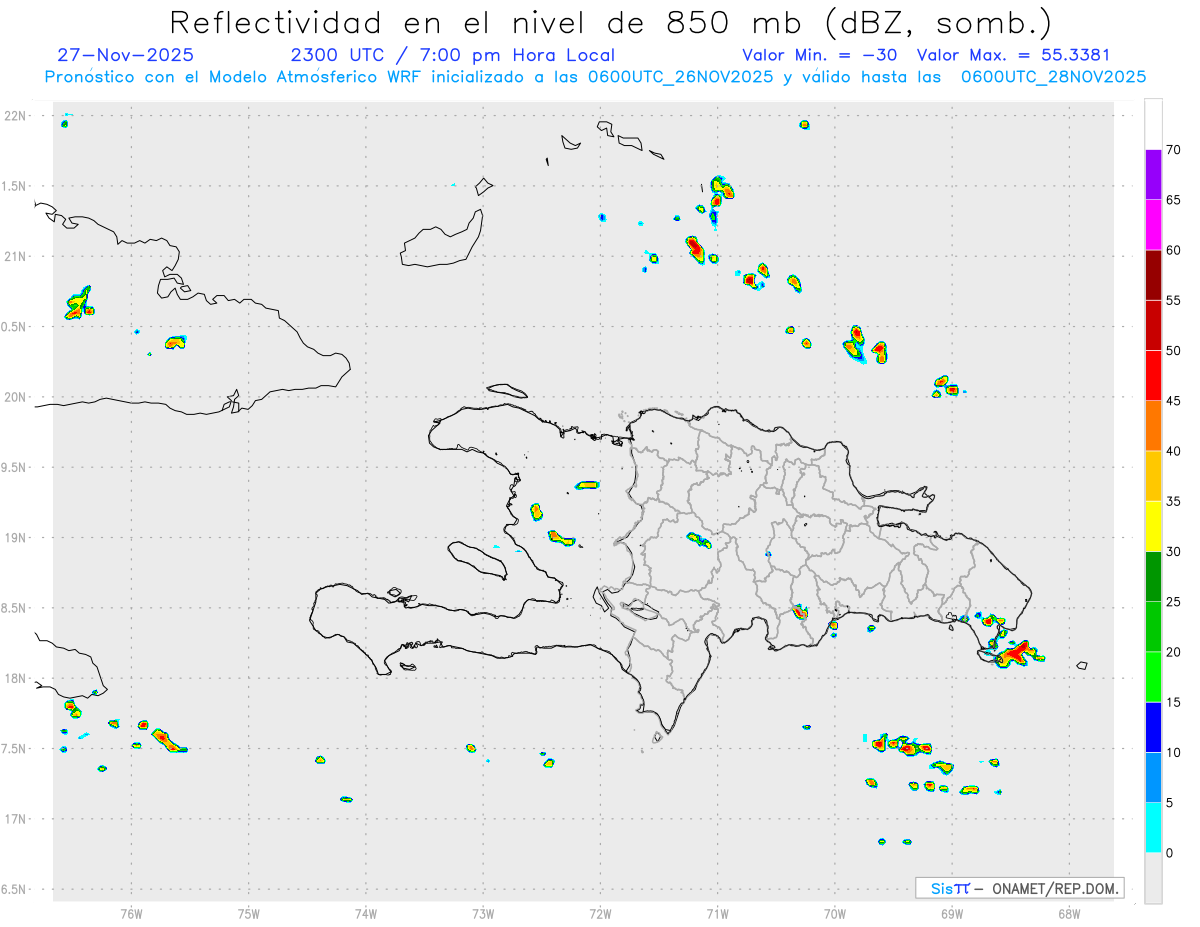Click the color bar label "70"
Viewport: 1200px width, 927px height.
click(1173, 150)
